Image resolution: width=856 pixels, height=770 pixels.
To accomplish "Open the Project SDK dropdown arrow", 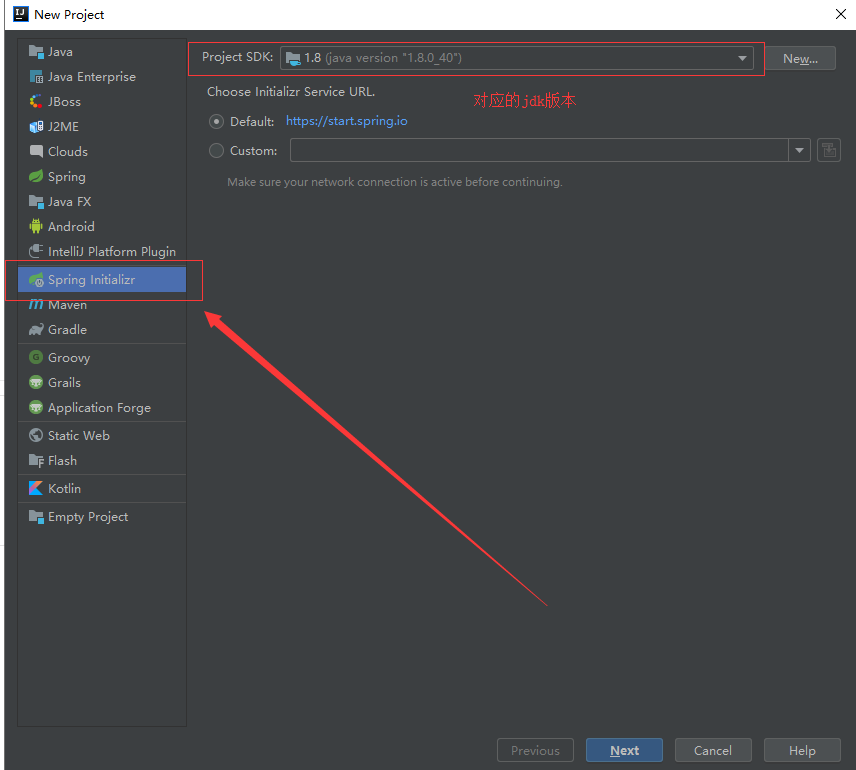I will click(742, 58).
